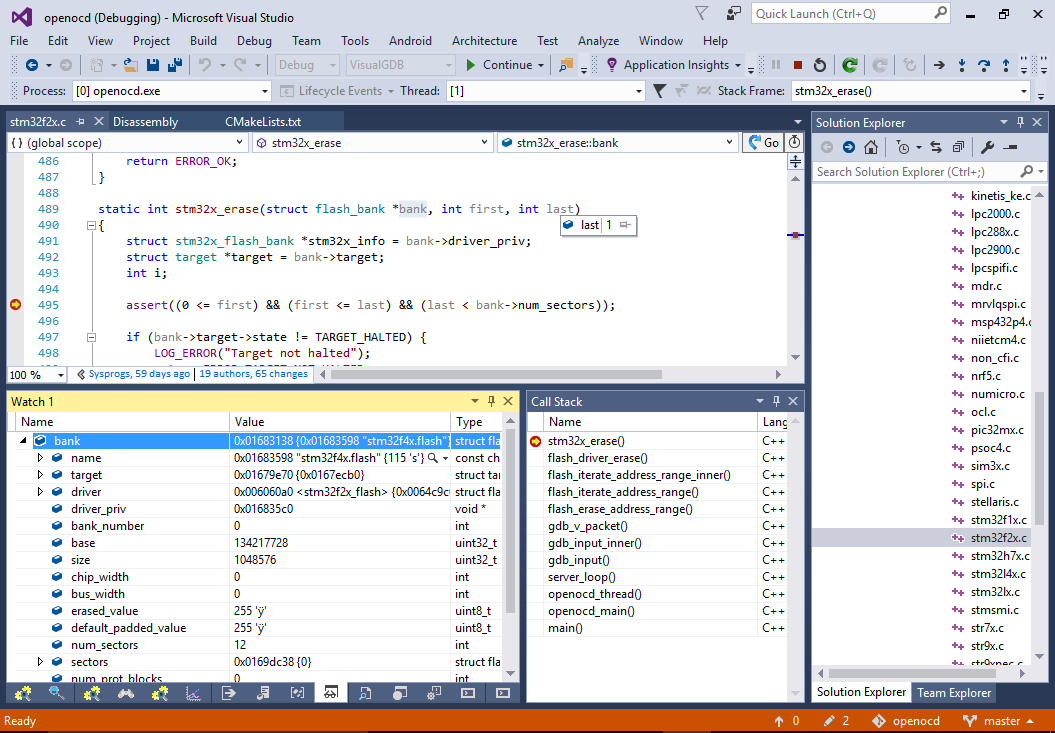Click the Step Into icon
The height and width of the screenshot is (733, 1055).
coord(961,65)
